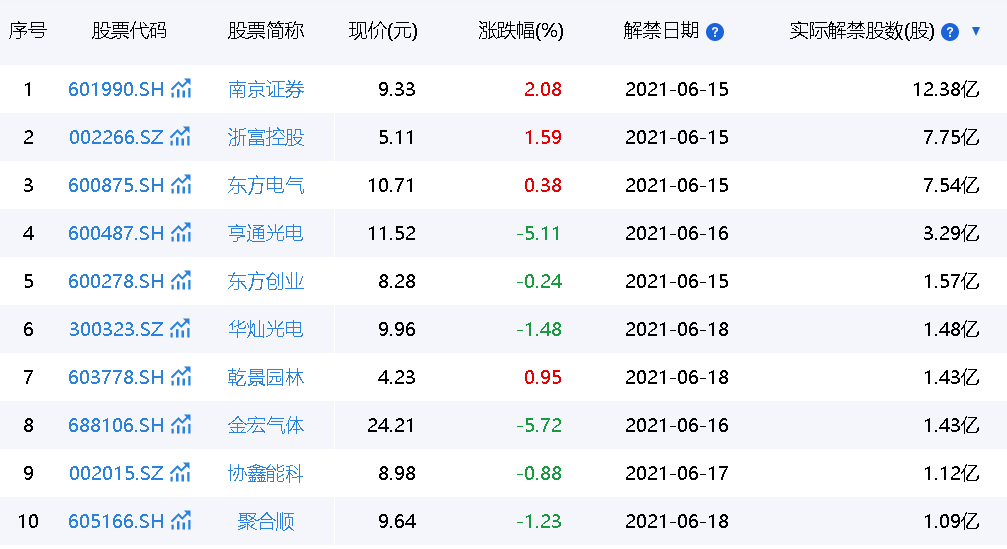Open stock code 601990.SH
This screenshot has height=549, width=1007.
[116, 89]
